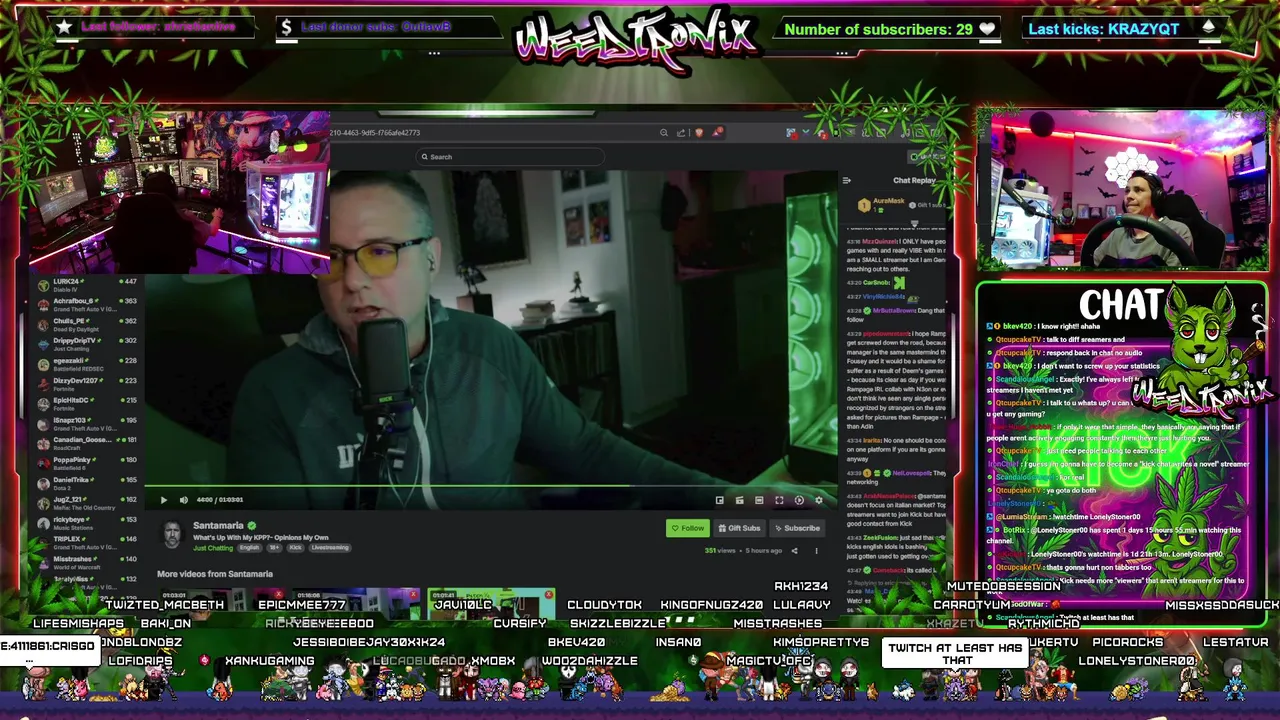Open rickybeye channel in sidebar
The image size is (1280, 720).
pos(86,523)
